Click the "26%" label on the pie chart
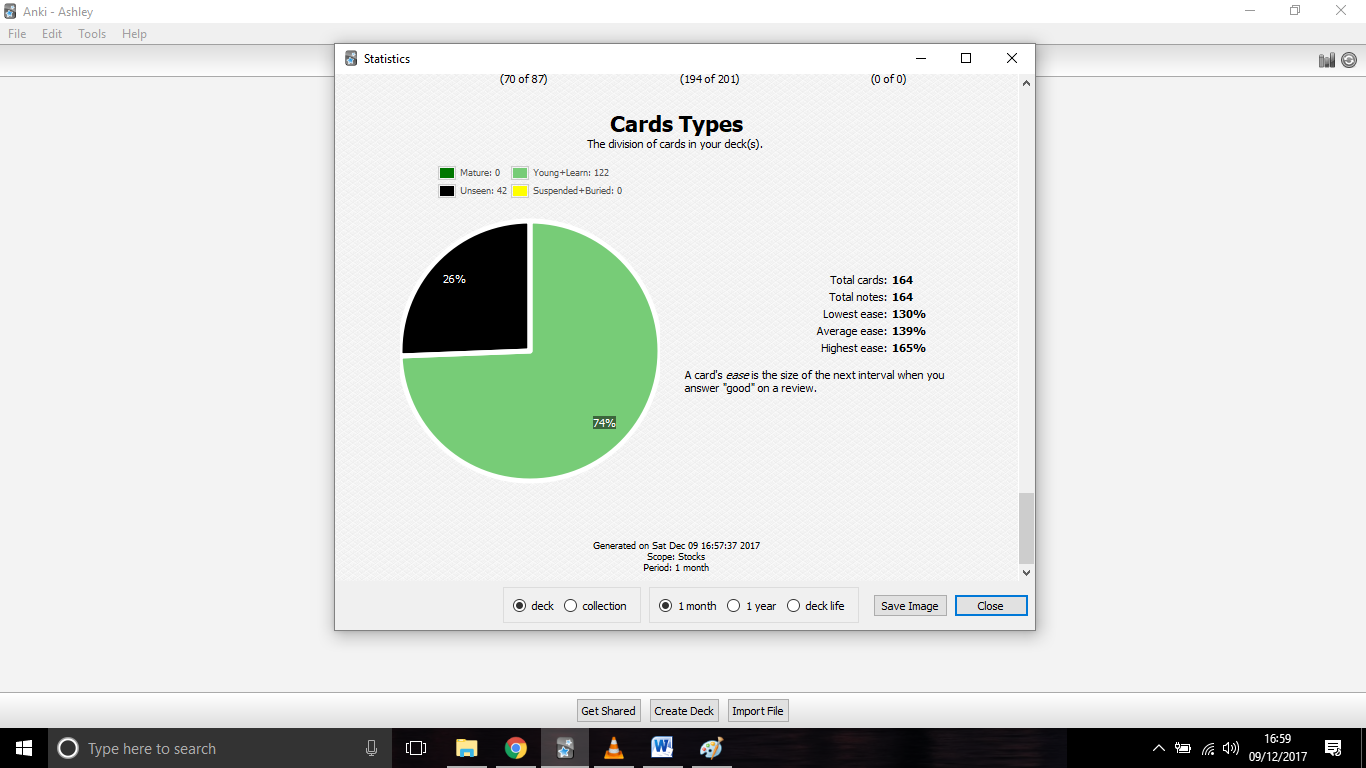This screenshot has height=768, width=1366. (x=454, y=279)
